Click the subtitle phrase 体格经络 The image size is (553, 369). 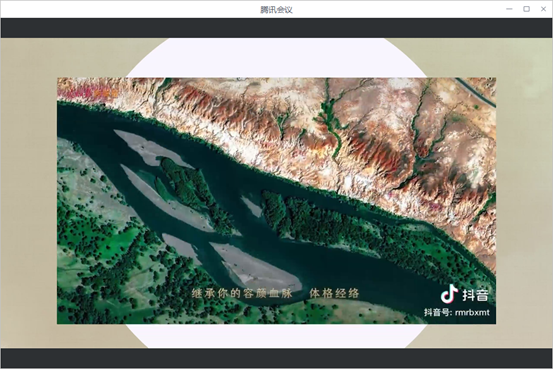[x=334, y=293]
